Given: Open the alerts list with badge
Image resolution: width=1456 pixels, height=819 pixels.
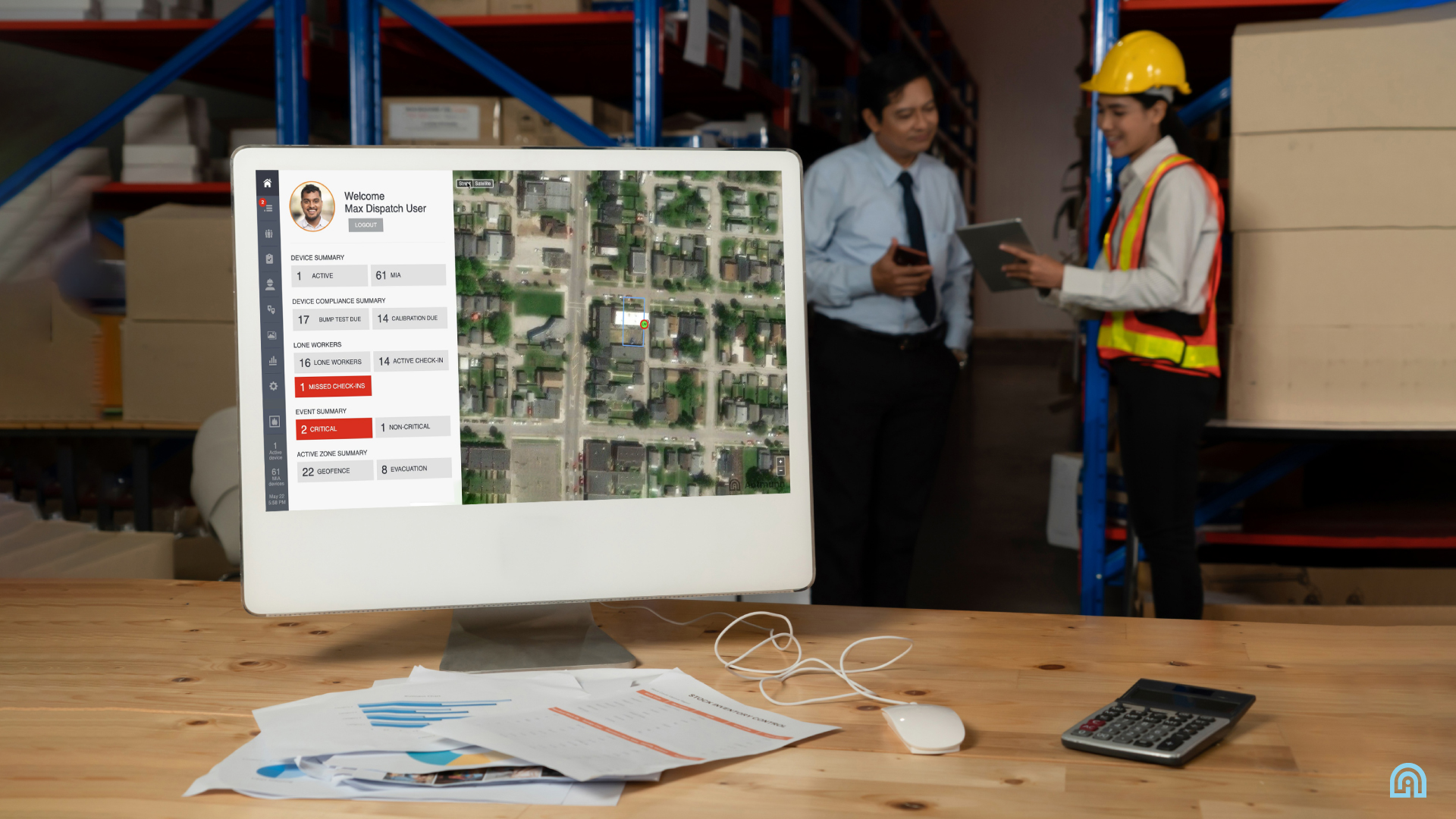Looking at the screenshot, I should 268,207.
